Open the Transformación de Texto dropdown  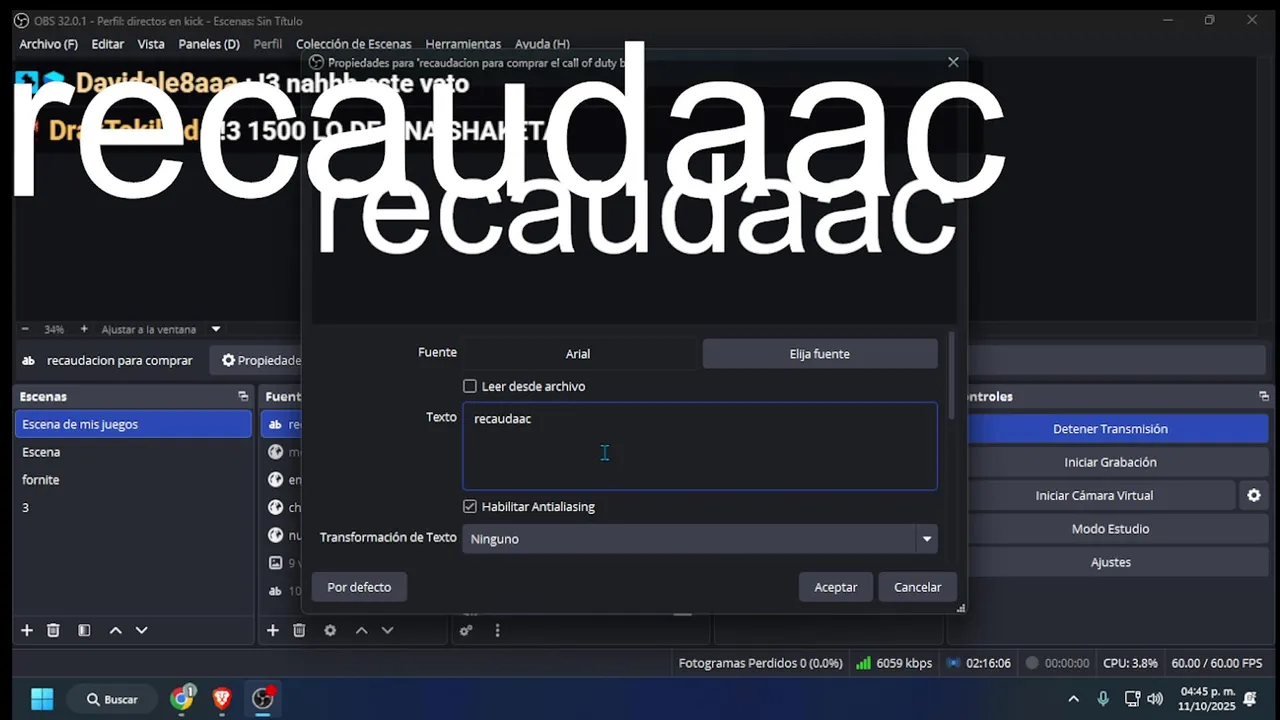tap(700, 539)
